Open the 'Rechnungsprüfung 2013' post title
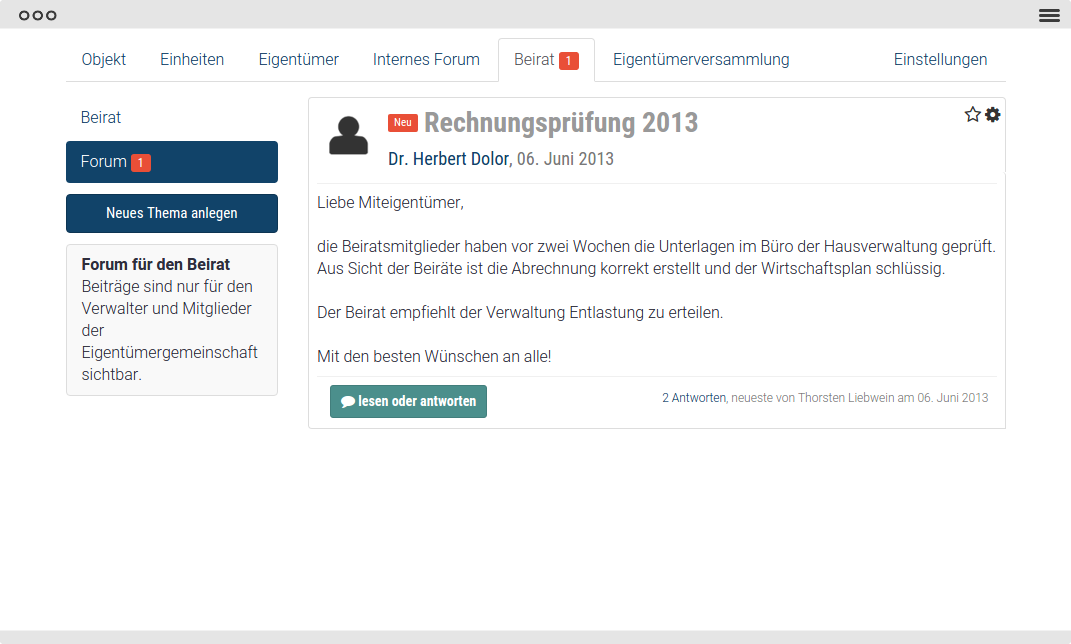Image resolution: width=1071 pixels, height=644 pixels. coord(560,123)
